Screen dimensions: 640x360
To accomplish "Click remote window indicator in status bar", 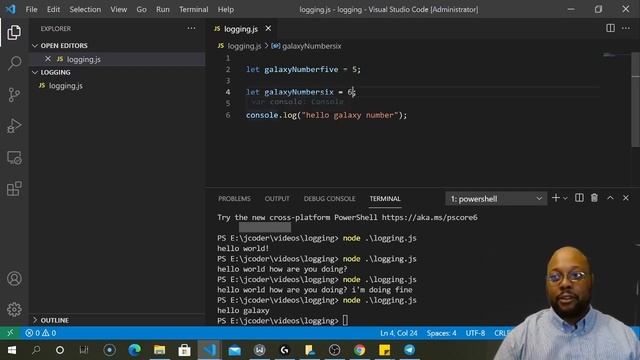I will (10, 333).
